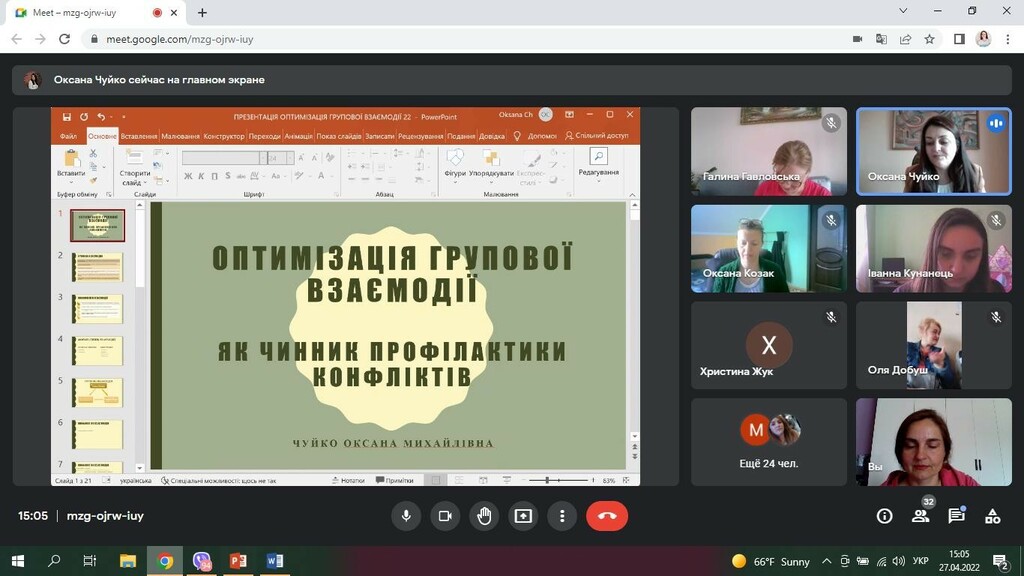Mute the microphone in Meet controls
The width and height of the screenshot is (1024, 576).
point(406,516)
